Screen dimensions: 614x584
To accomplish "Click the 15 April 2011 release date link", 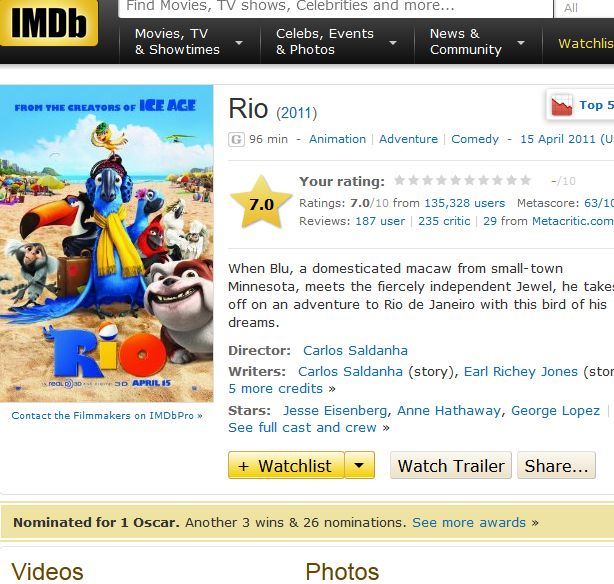I will click(567, 139).
